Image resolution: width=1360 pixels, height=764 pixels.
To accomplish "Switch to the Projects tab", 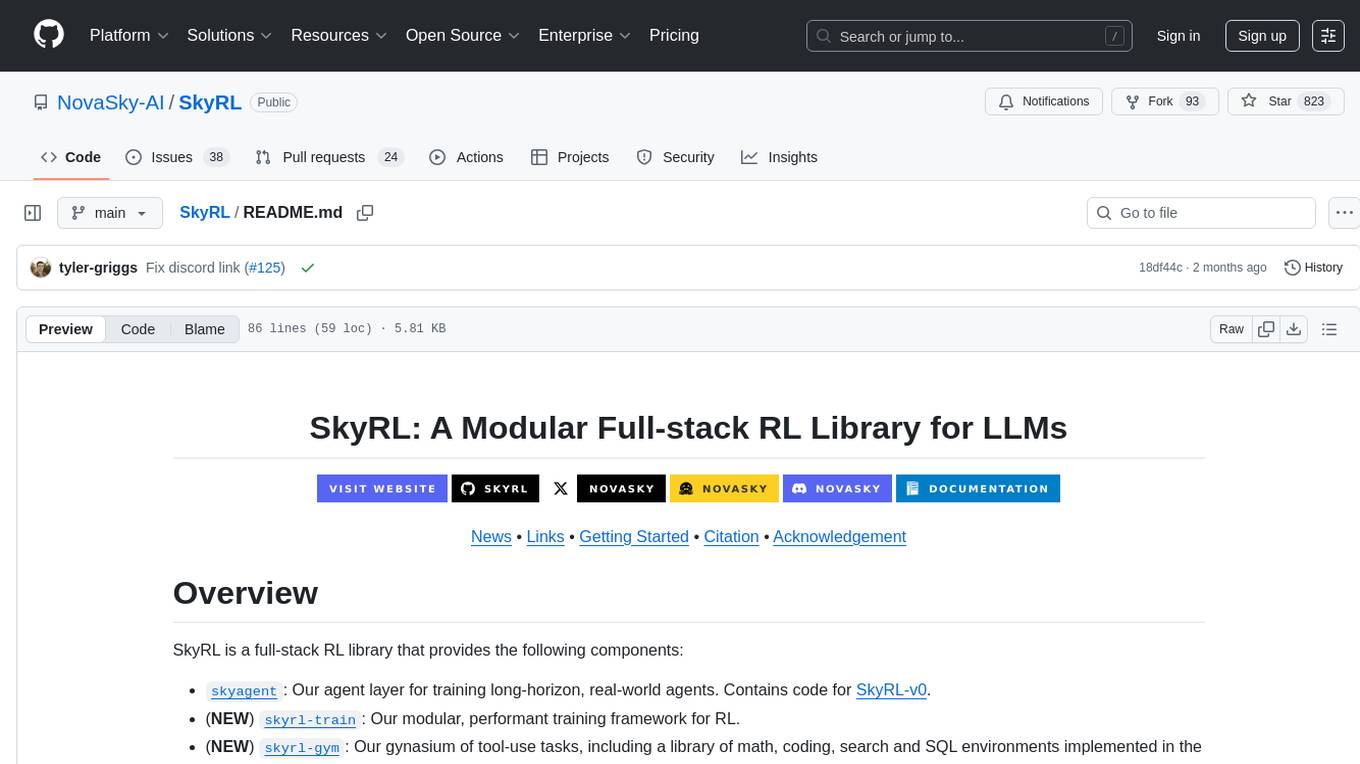I will [x=570, y=157].
